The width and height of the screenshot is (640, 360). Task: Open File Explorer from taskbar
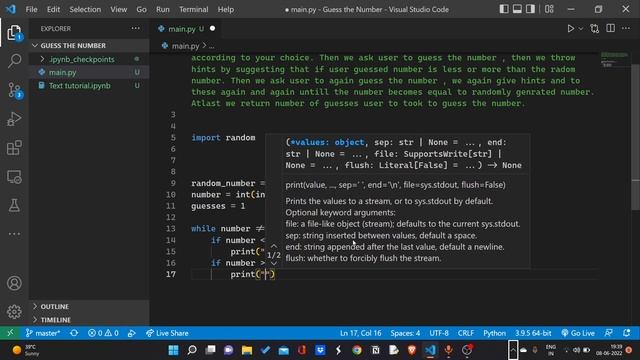[x=247, y=350]
